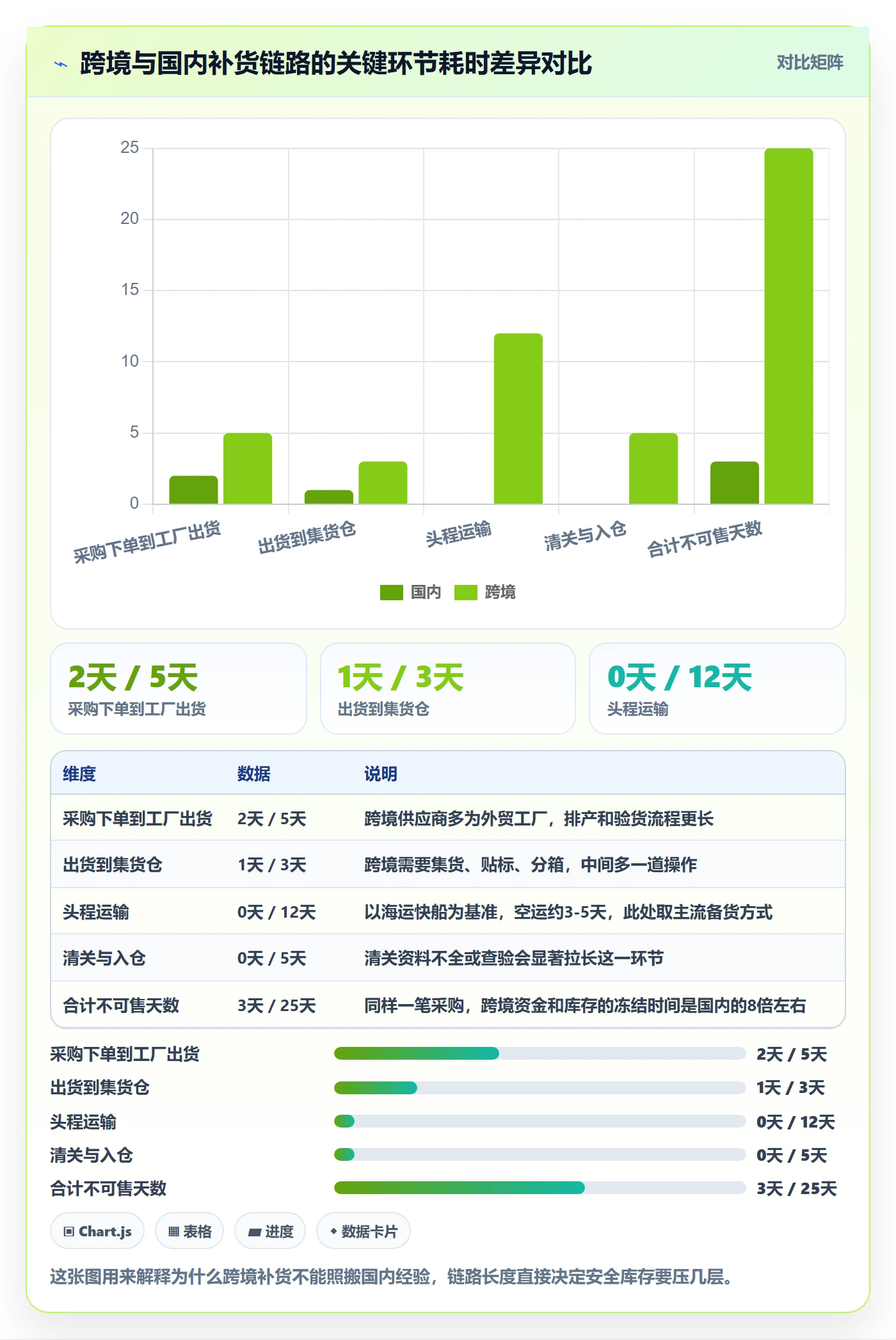Select table cell 0天 / 12天

pos(276,912)
